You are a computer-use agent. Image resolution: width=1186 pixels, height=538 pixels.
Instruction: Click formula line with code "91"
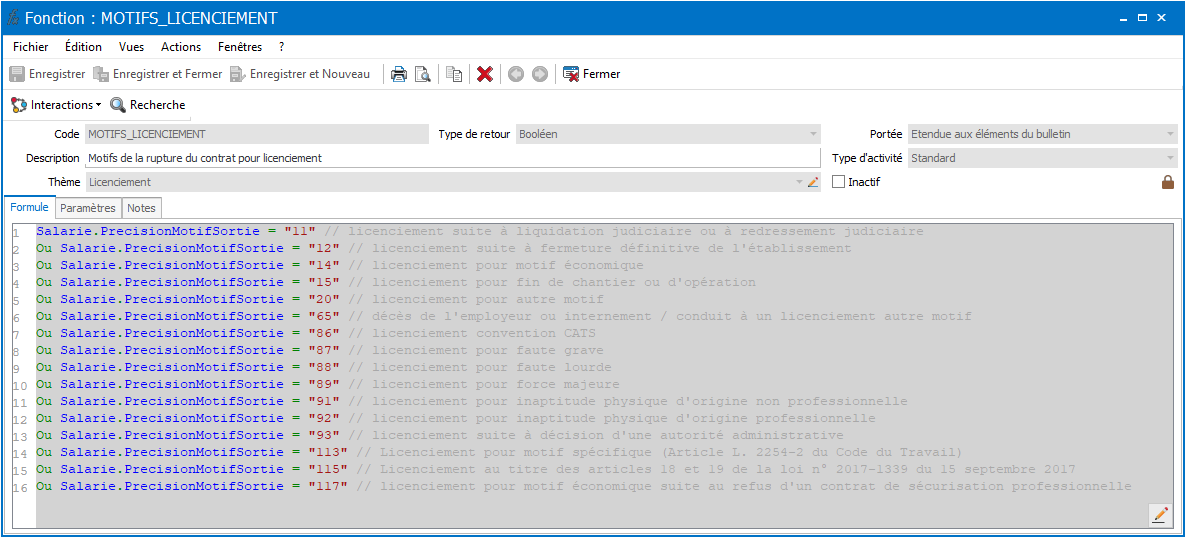point(472,401)
